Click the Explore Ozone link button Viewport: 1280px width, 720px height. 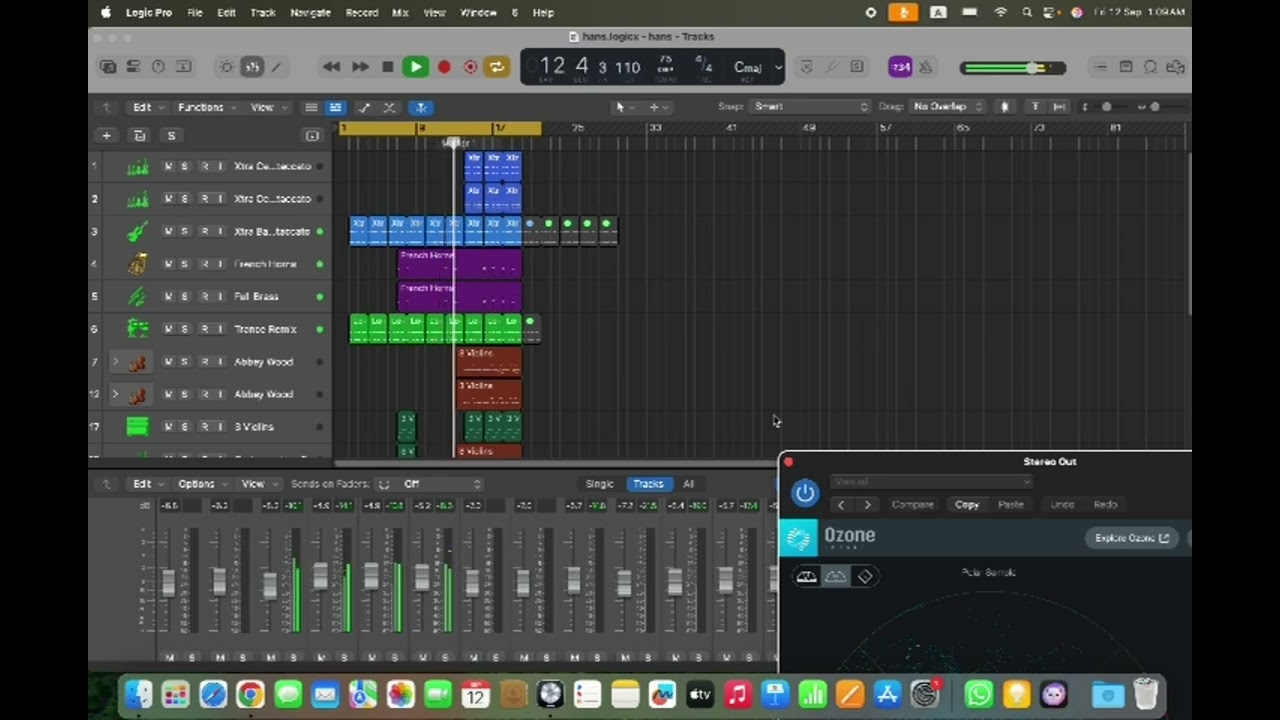1132,538
